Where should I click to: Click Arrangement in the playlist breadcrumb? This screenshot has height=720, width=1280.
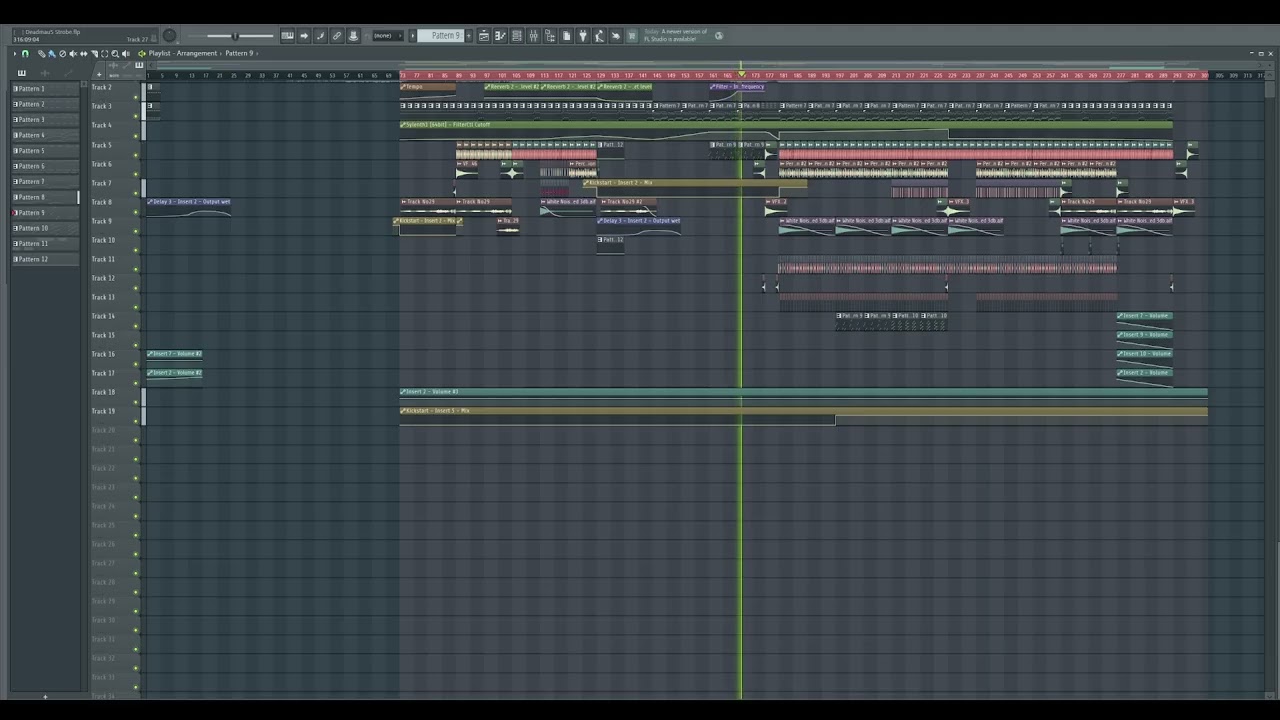(197, 53)
